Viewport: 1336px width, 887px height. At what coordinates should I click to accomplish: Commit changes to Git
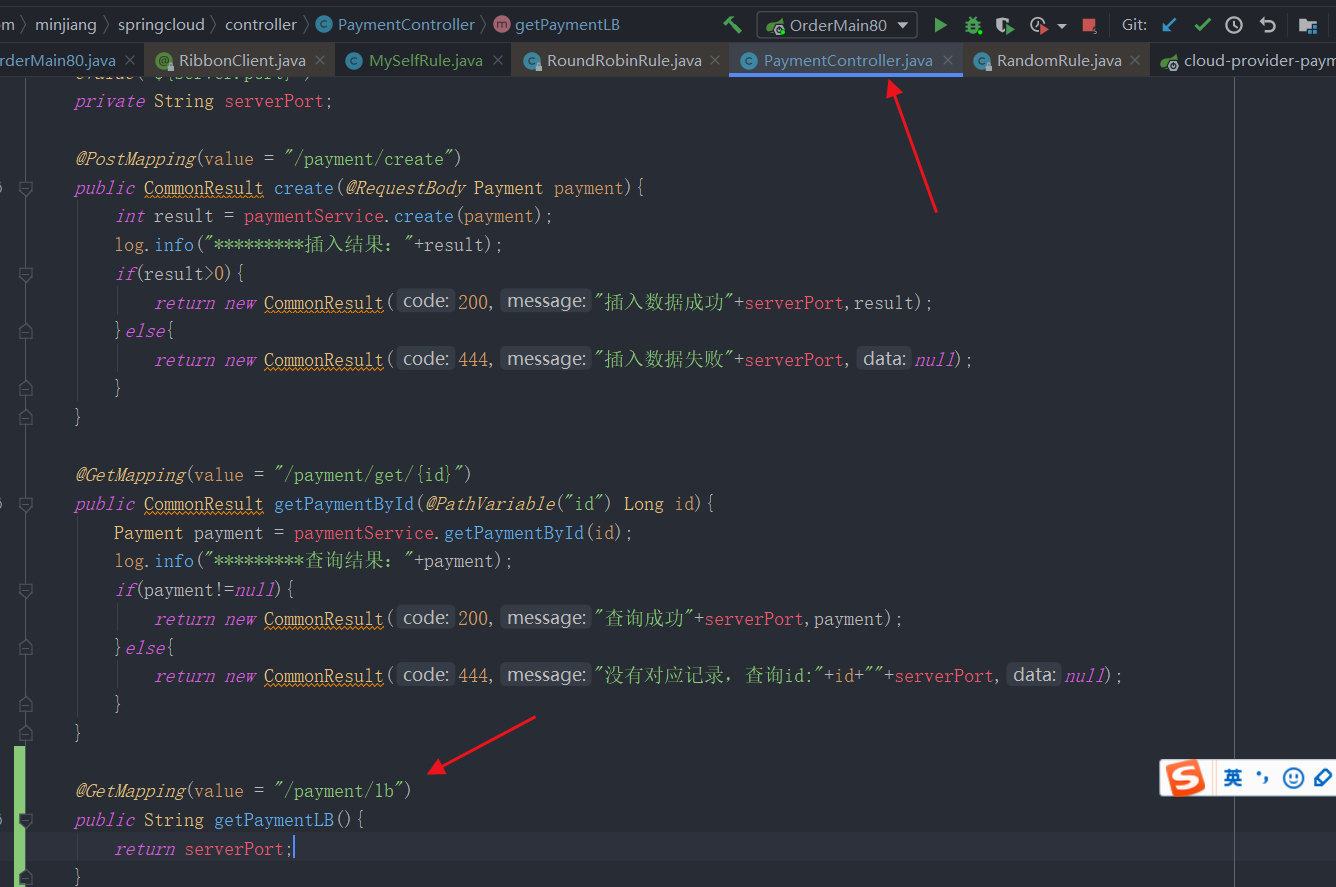(1202, 25)
